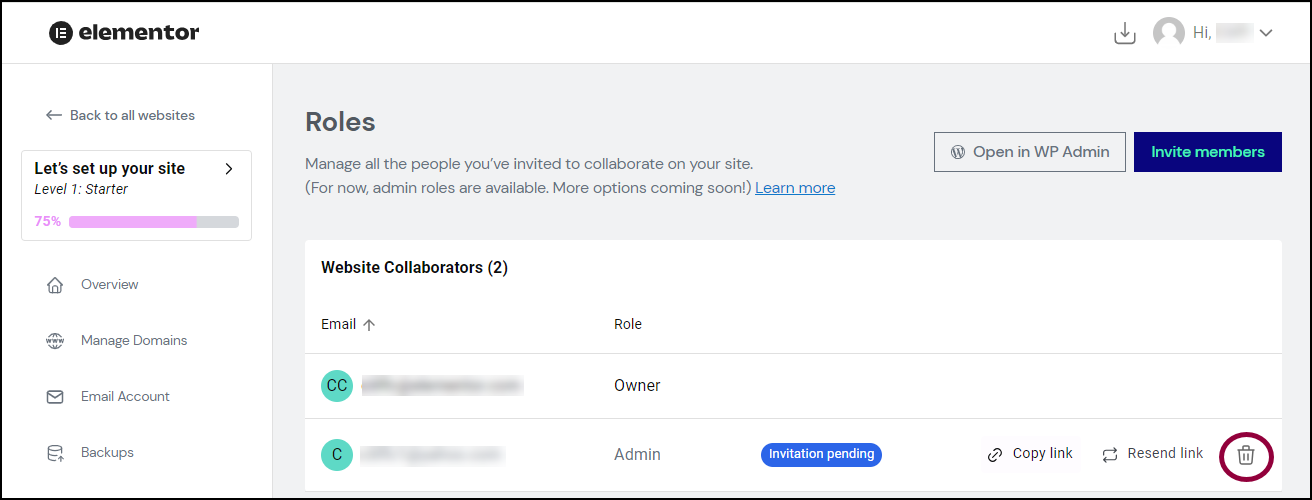Go back to all websites
This screenshot has height=500, width=1312.
coord(120,115)
